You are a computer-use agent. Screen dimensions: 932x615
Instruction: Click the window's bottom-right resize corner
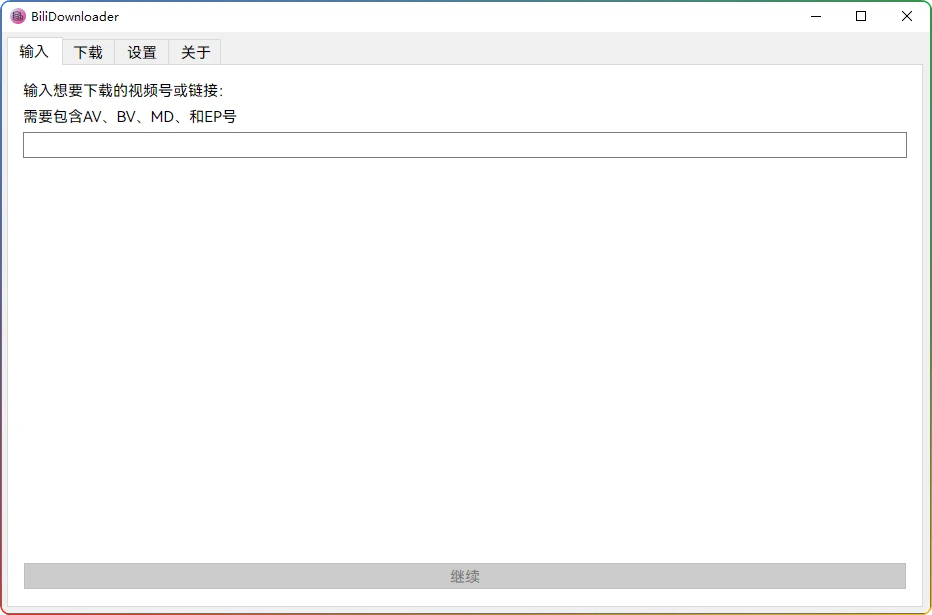[x=928, y=611]
